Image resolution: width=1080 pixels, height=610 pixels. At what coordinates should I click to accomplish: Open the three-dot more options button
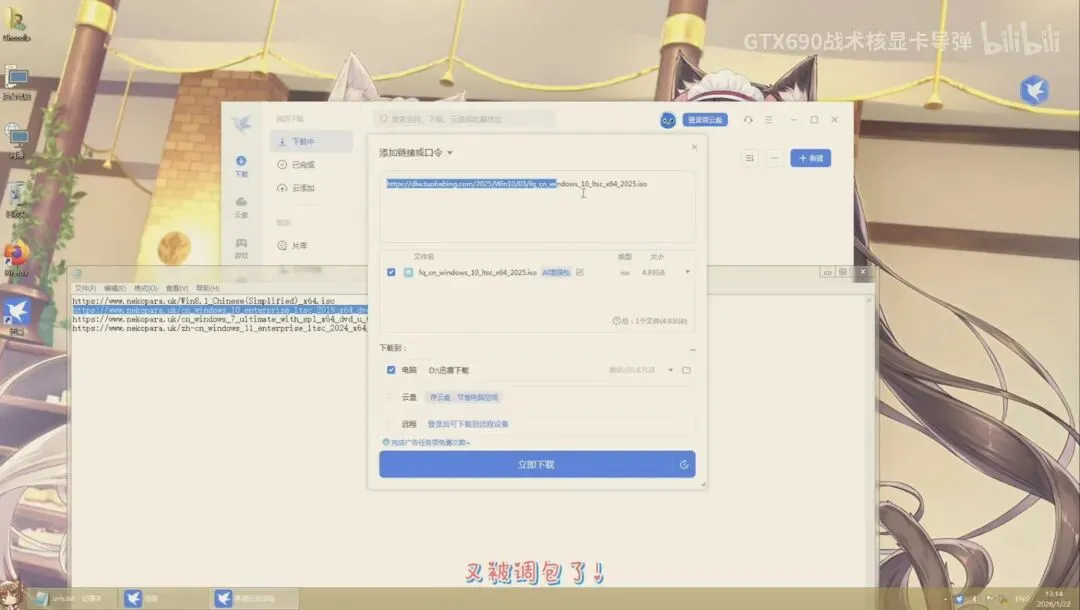click(x=774, y=158)
